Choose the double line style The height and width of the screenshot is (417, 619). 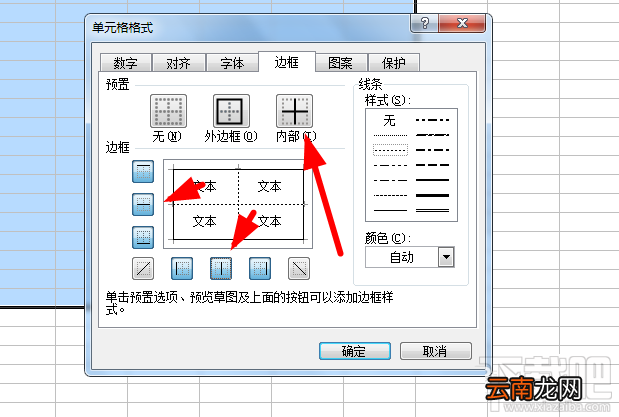433,210
